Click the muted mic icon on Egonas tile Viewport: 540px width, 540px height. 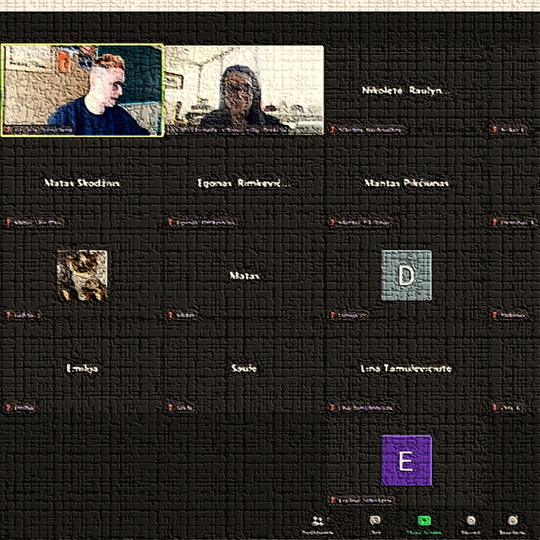170,222
